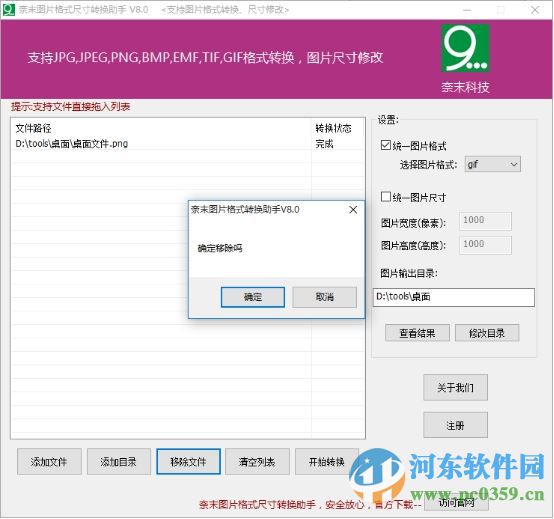Click the 注册 register button

pyautogui.click(x=455, y=425)
